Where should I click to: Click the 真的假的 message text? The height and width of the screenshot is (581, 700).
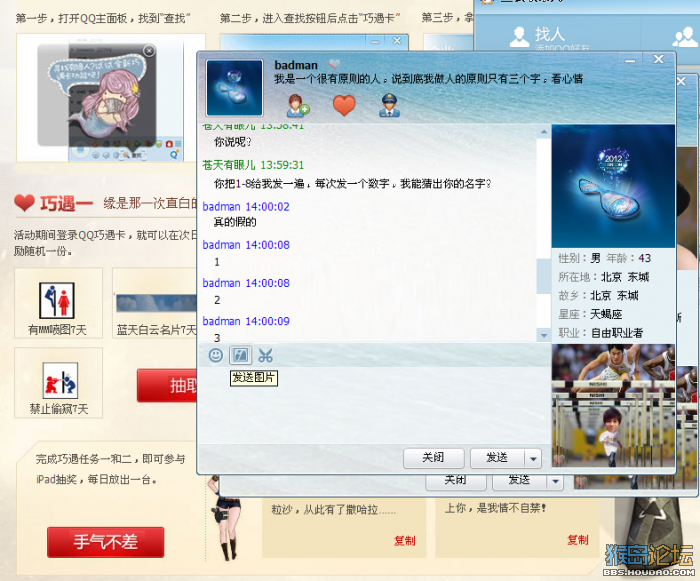click(235, 222)
